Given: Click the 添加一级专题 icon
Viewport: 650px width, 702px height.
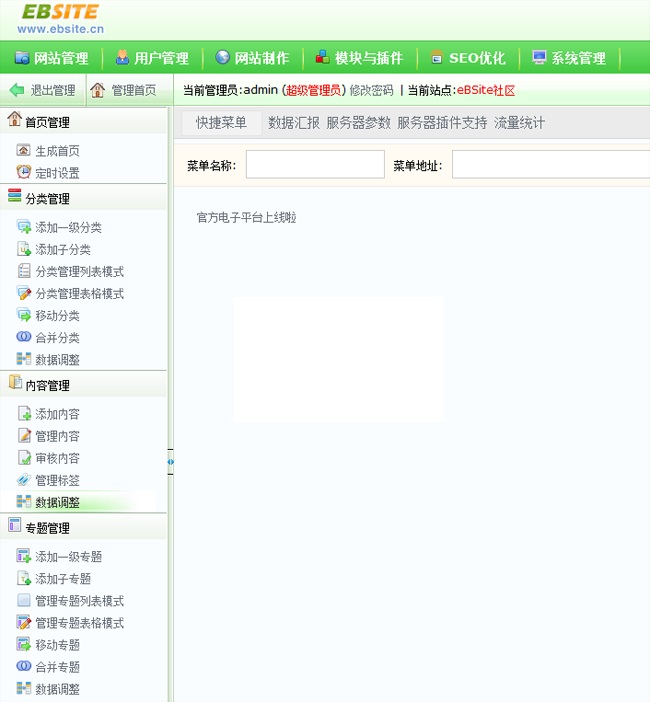Looking at the screenshot, I should pyautogui.click(x=23, y=556).
